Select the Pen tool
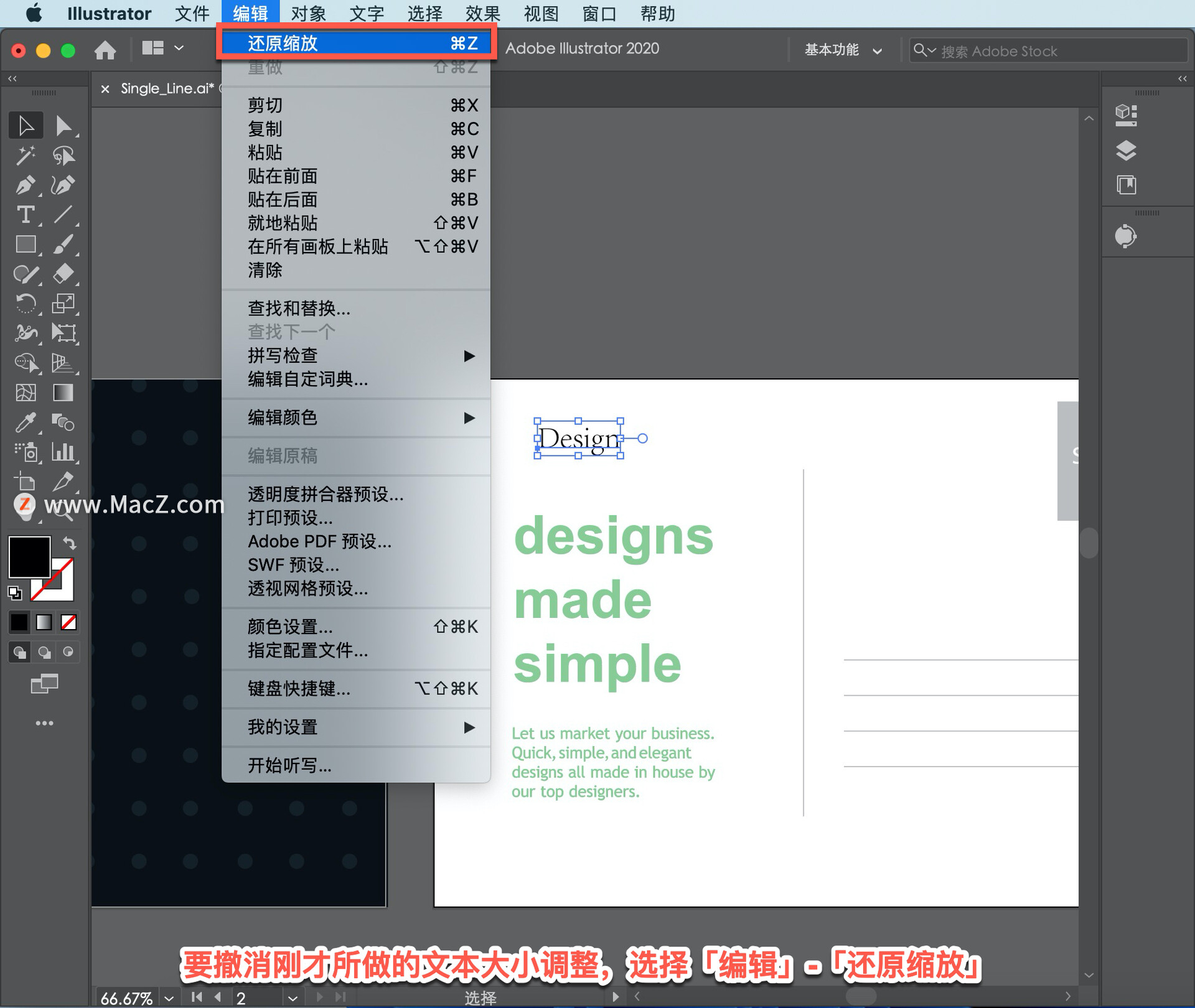The height and width of the screenshot is (1008, 1195). pos(26,185)
